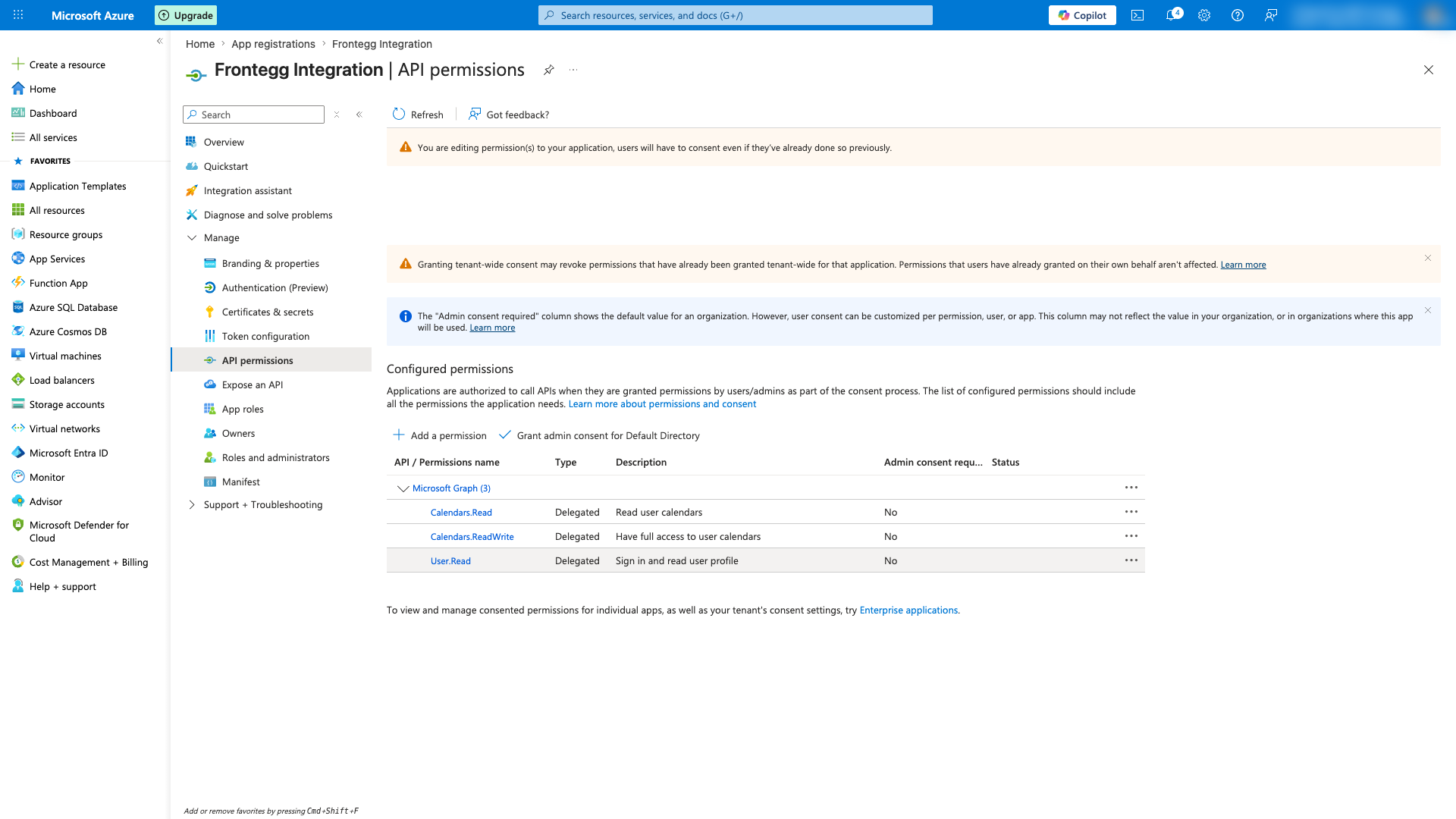The height and width of the screenshot is (819, 1456).
Task: Open Learn more about permissions and consent
Action: click(662, 404)
